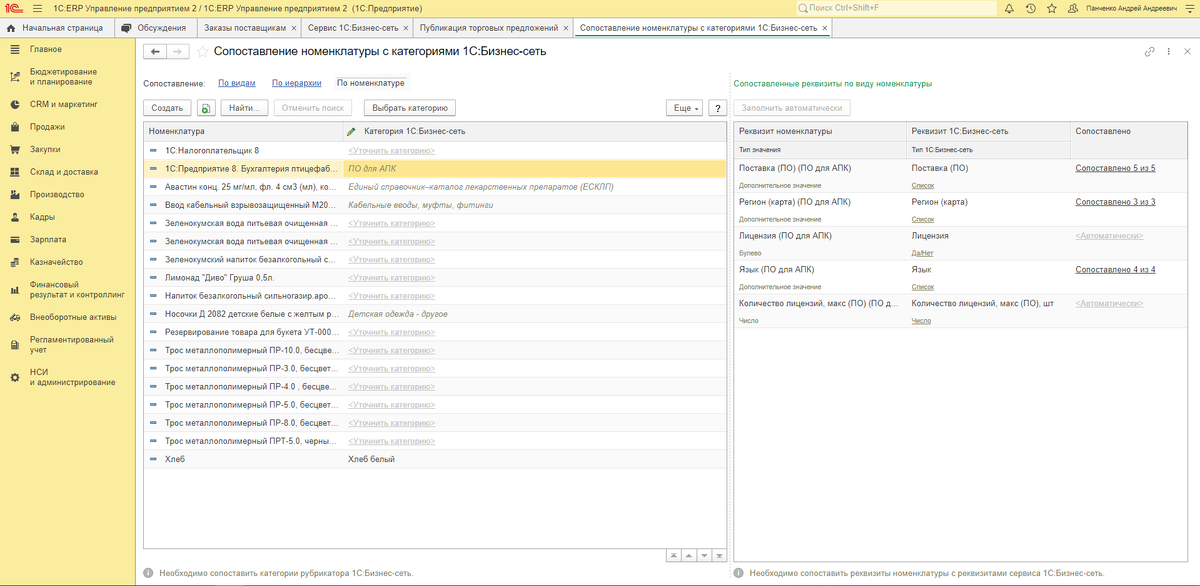Click the global search field
The width and height of the screenshot is (1200, 586).
coord(895,8)
